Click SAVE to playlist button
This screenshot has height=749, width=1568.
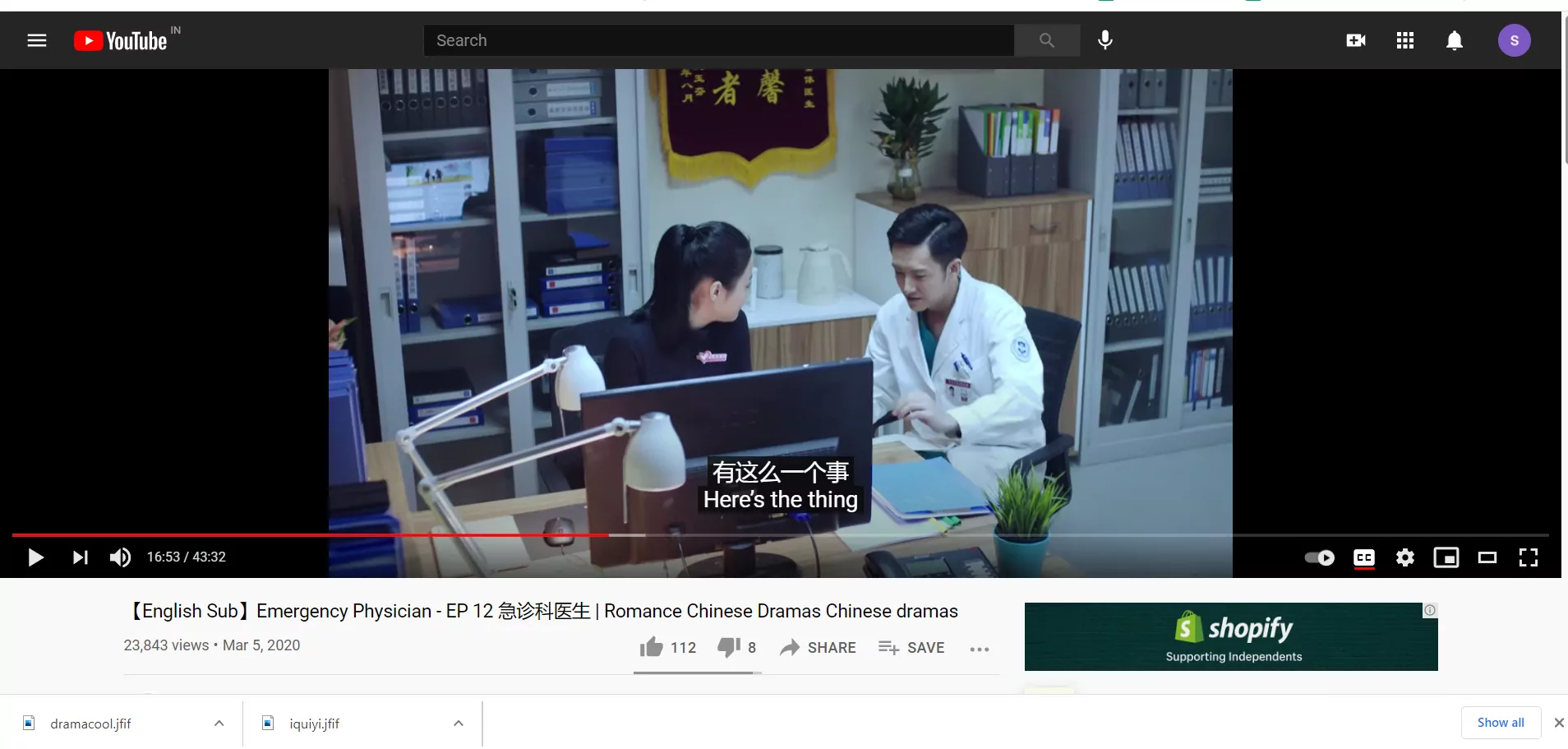point(911,648)
